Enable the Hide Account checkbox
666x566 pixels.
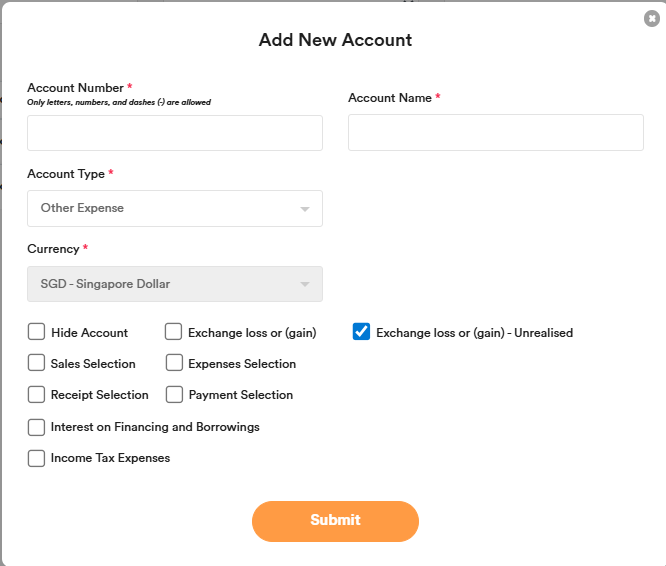[37, 332]
